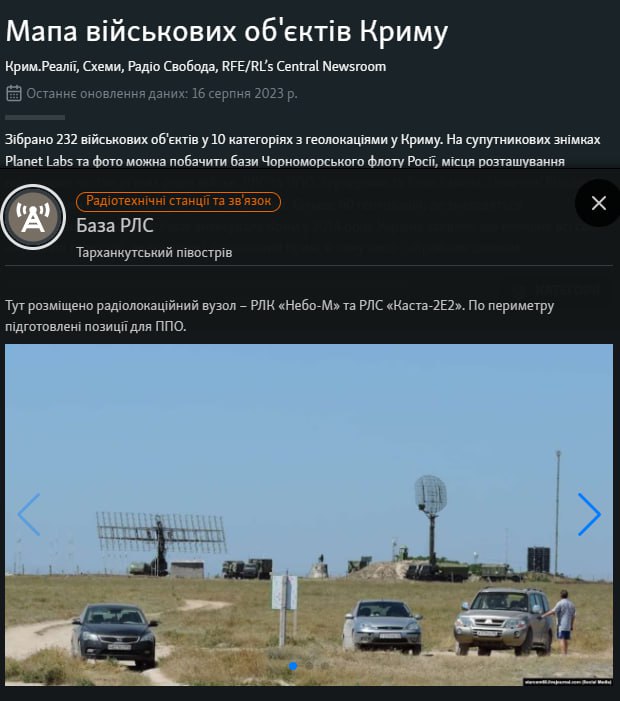Advance to next photo with right arrow
The width and height of the screenshot is (620, 701).
point(589,515)
